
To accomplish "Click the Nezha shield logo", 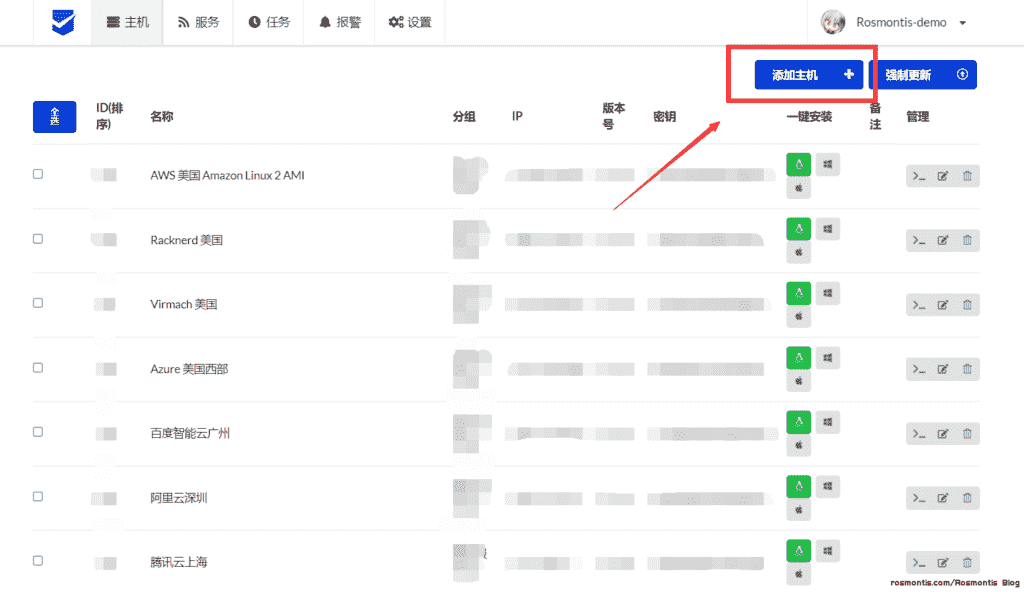I will tap(63, 22).
